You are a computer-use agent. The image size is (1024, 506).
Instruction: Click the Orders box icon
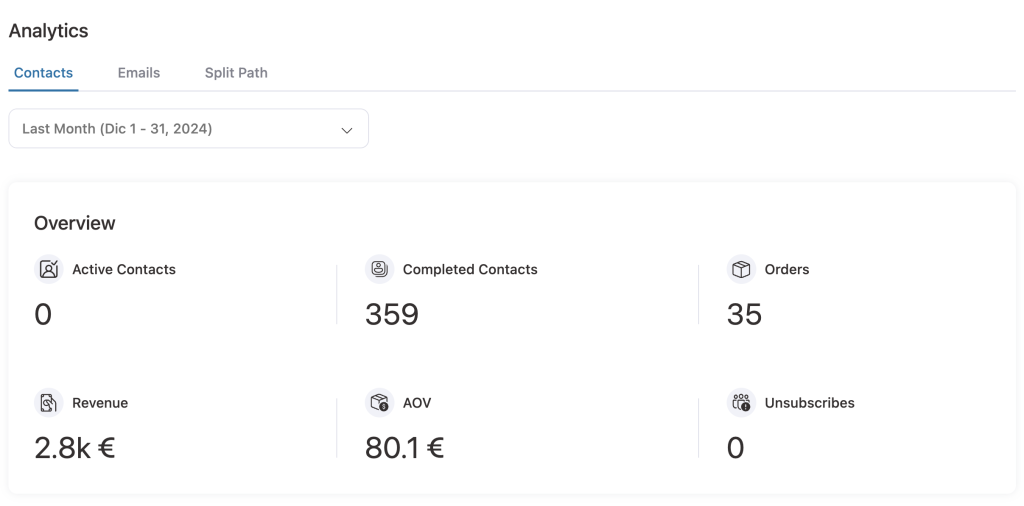click(x=741, y=269)
